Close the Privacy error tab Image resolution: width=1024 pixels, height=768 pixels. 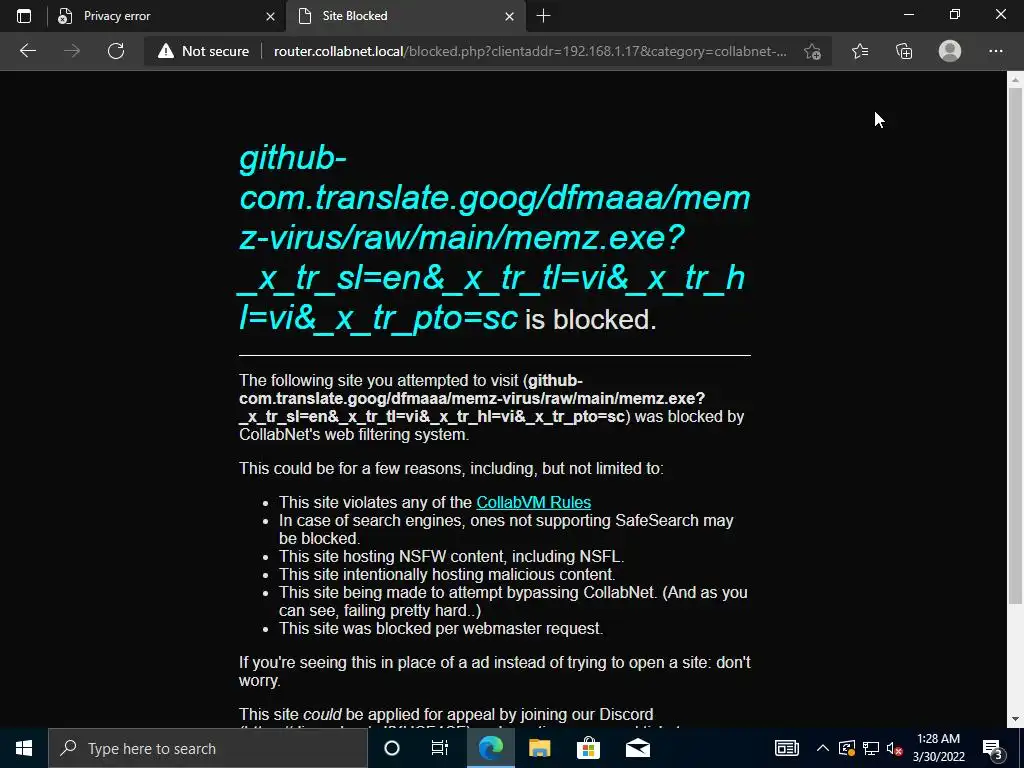coord(270,16)
